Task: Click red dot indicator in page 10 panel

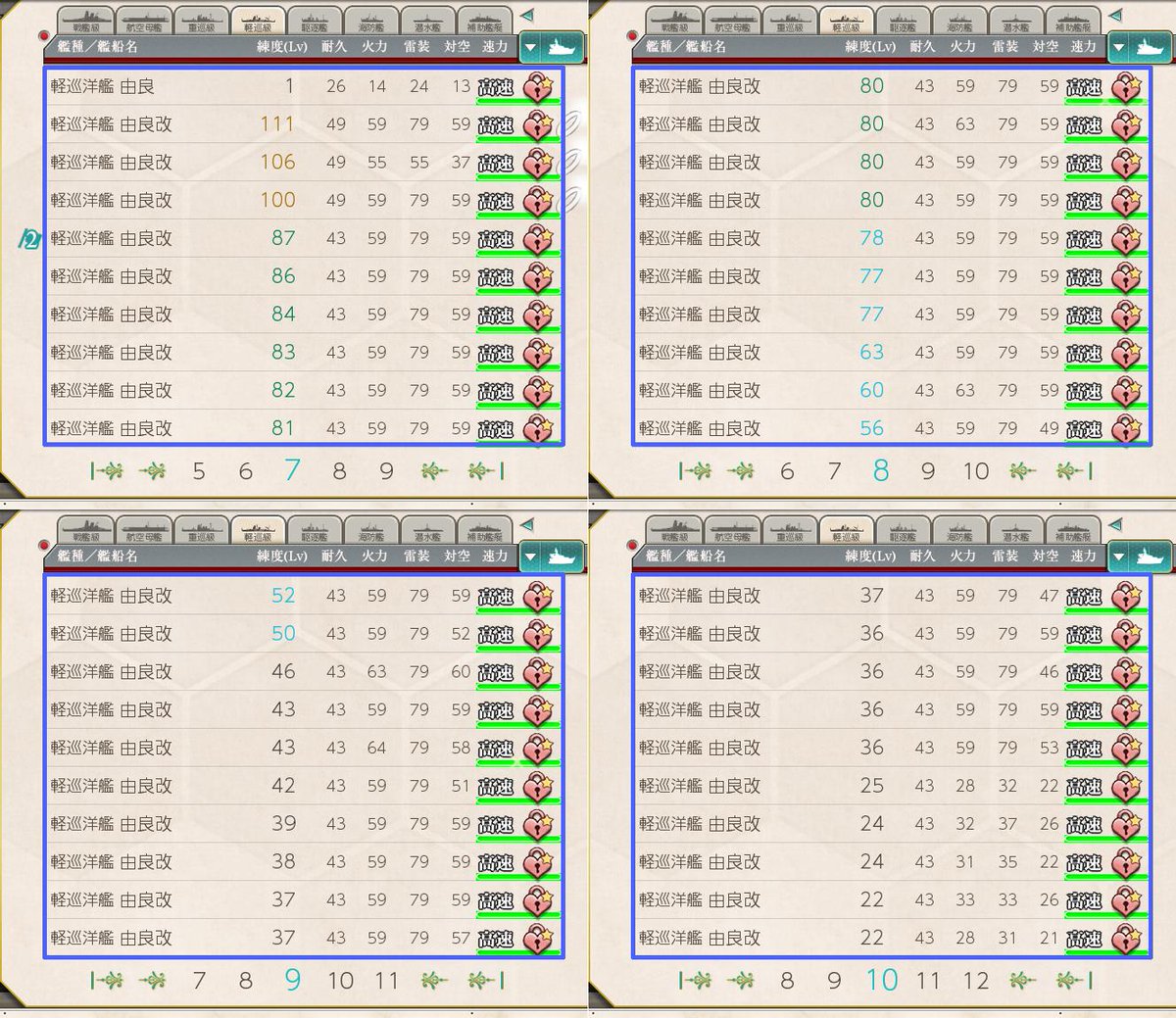Action: tap(631, 545)
